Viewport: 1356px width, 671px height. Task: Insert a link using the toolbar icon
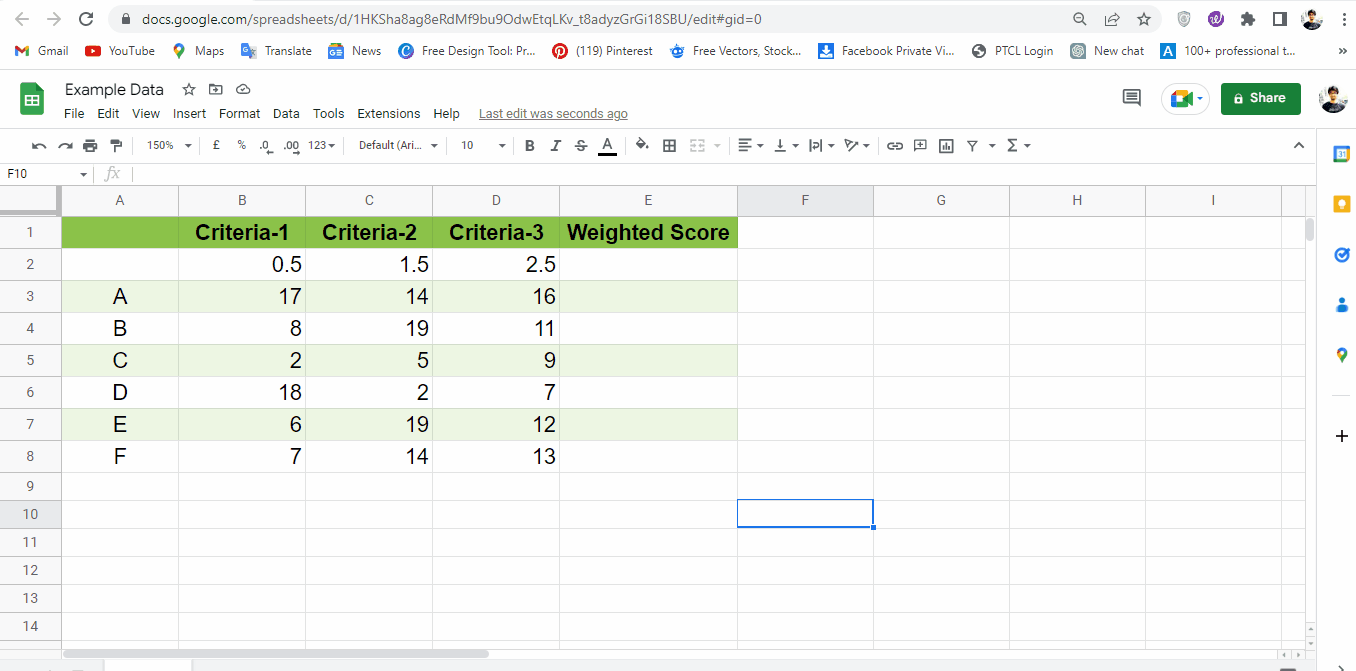click(894, 145)
